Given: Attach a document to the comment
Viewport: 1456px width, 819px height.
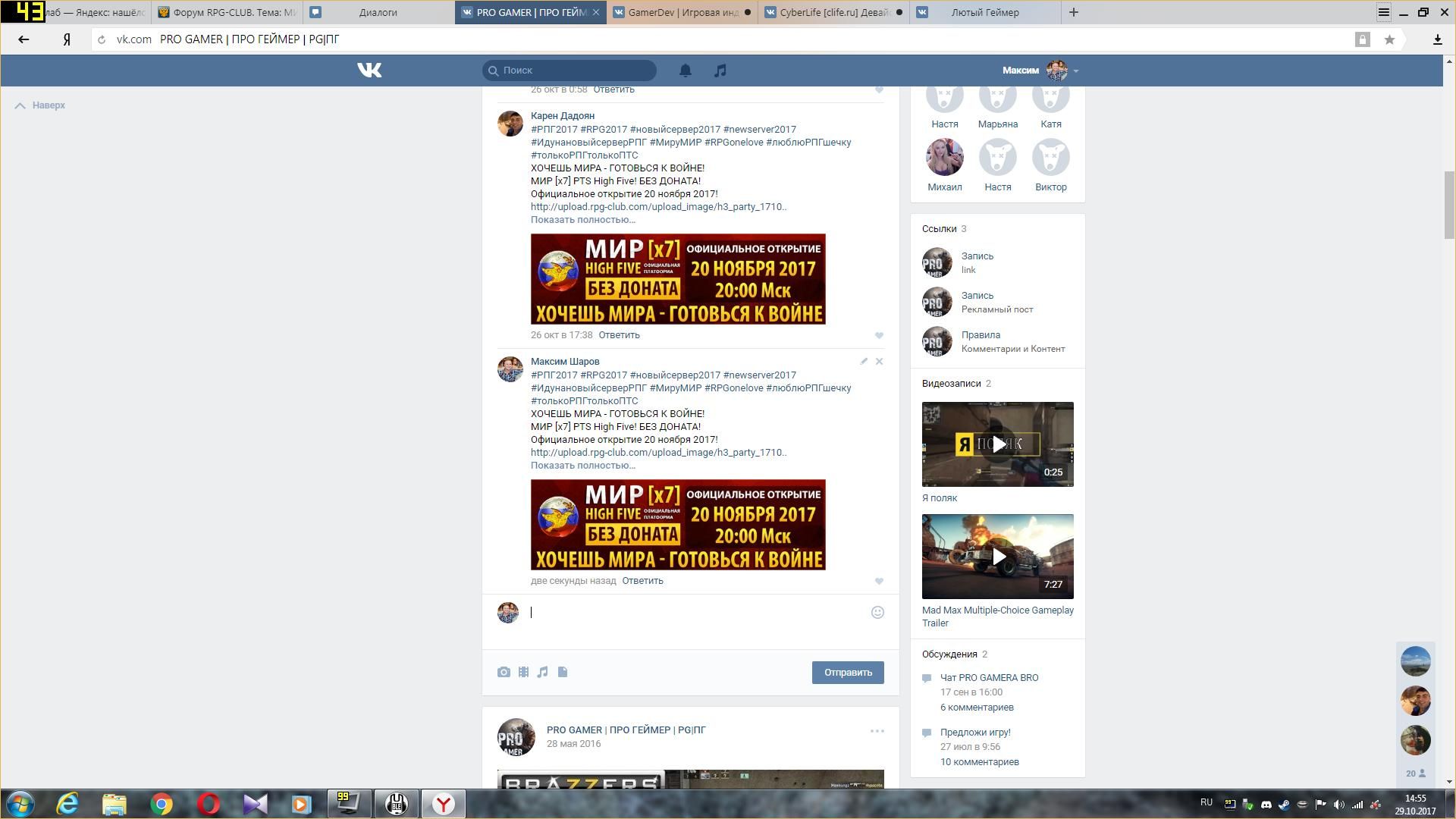Looking at the screenshot, I should point(563,672).
